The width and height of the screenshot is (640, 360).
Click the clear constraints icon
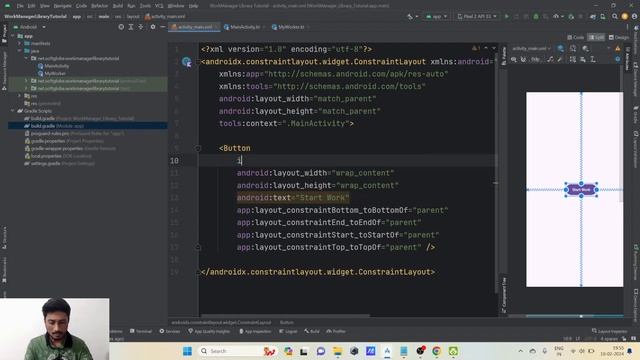551,60
